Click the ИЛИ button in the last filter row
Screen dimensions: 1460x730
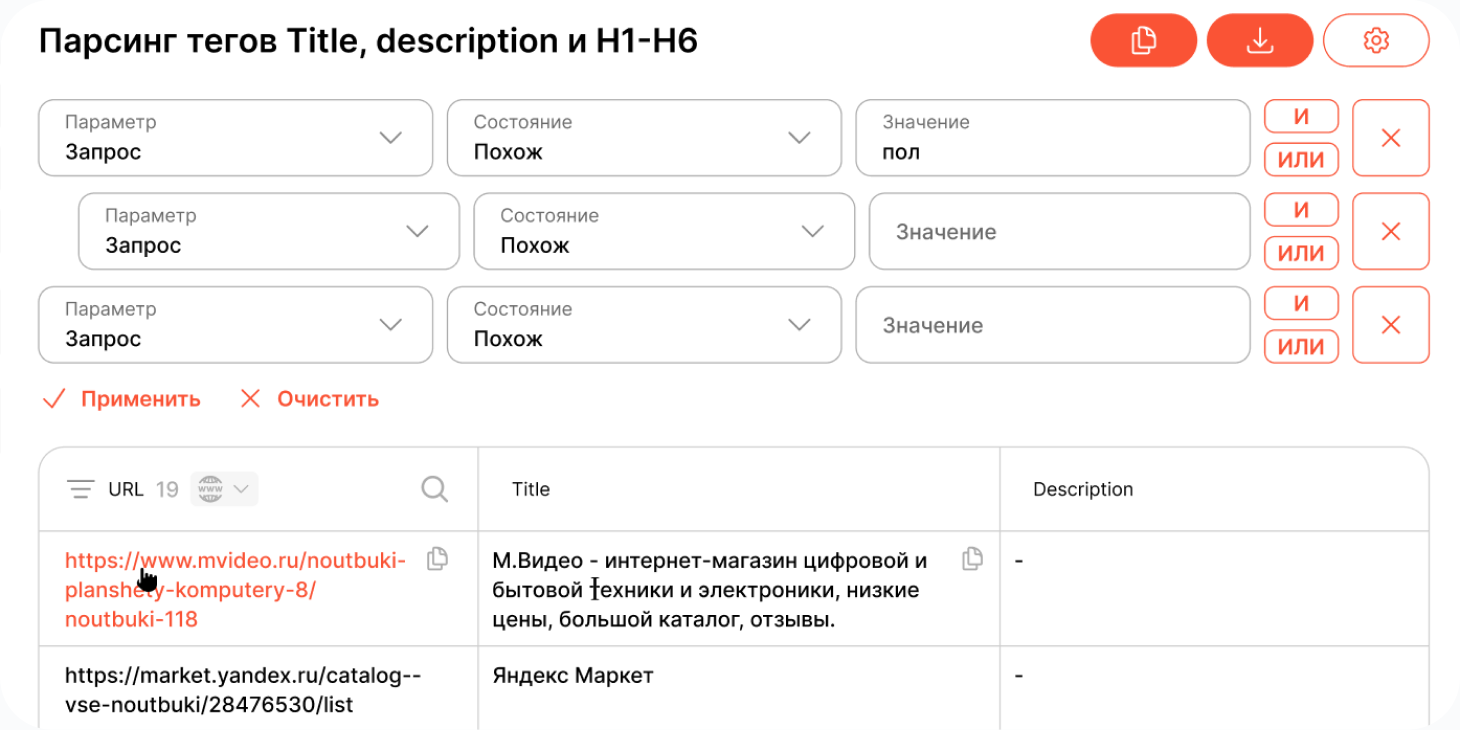coord(1301,346)
